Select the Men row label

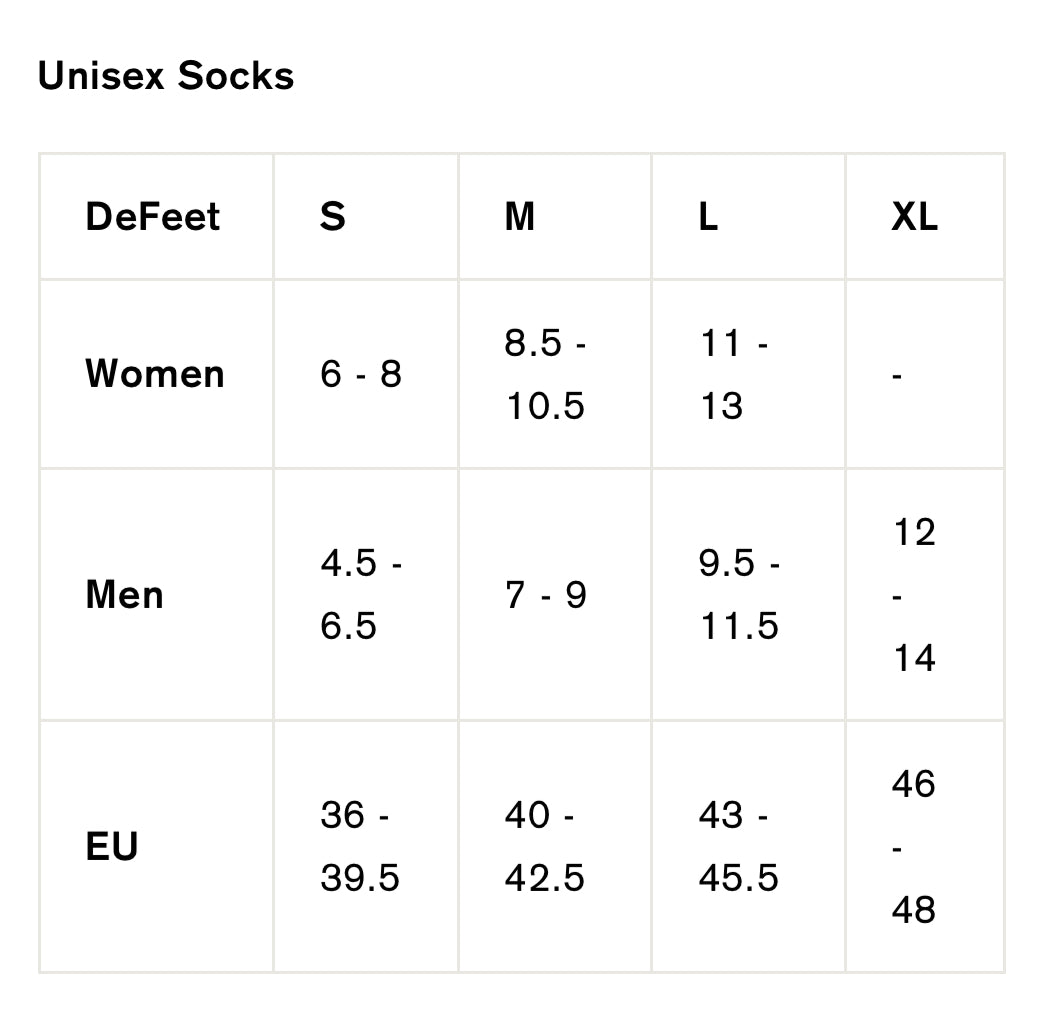[x=125, y=594]
